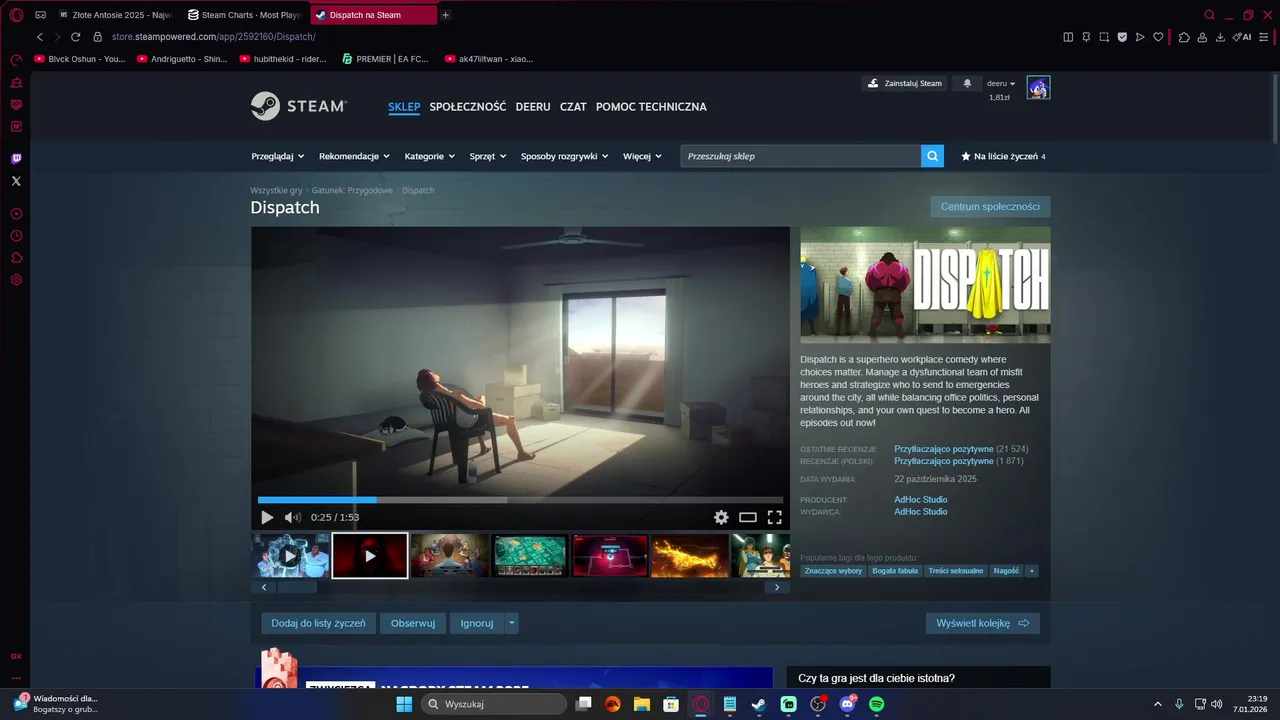Image resolution: width=1280 pixels, height=720 pixels.
Task: Switch to Złote Antosie 2025 tab
Action: pyautogui.click(x=118, y=15)
